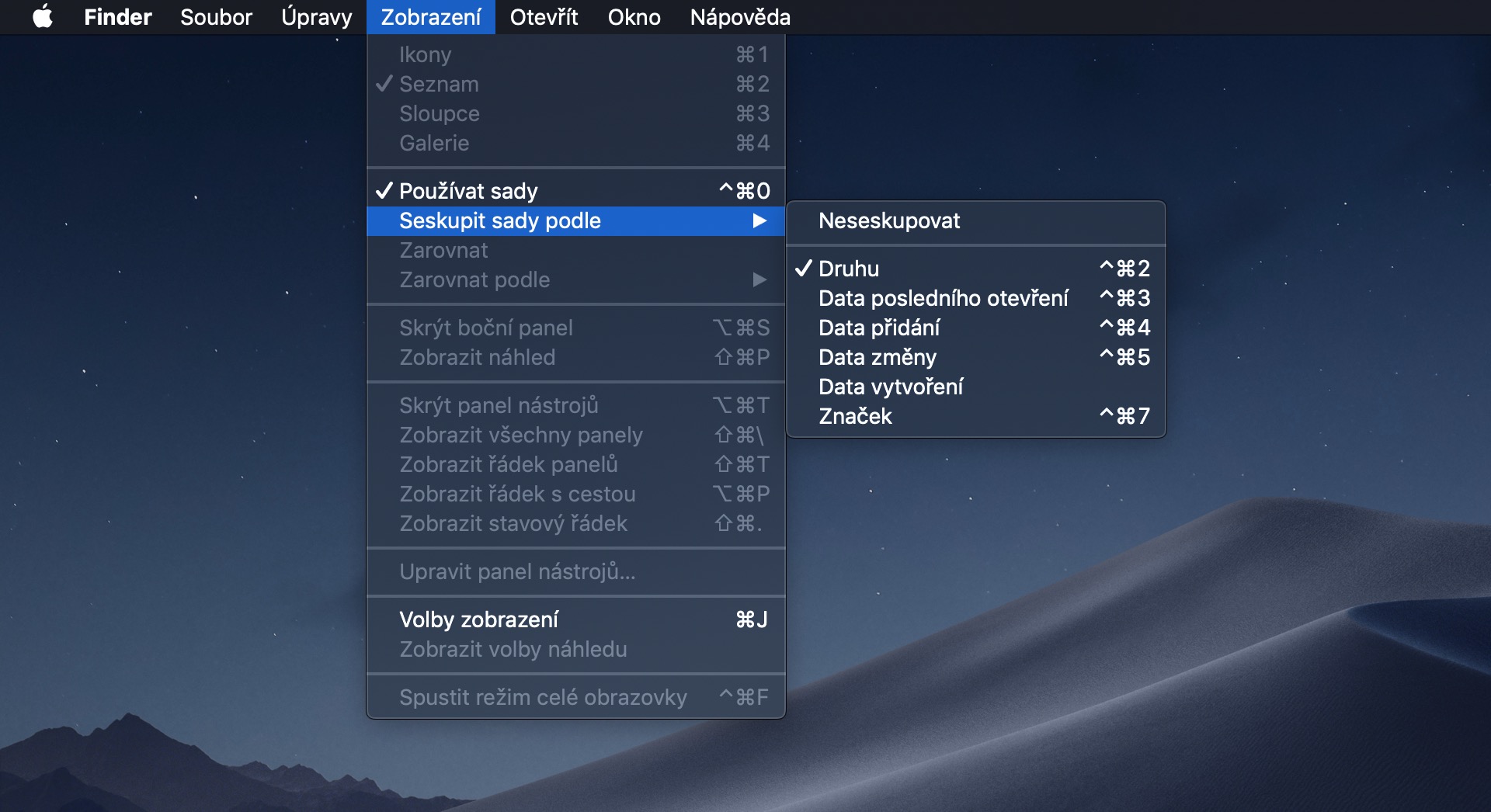Select the checked Druhu grouping option
The width and height of the screenshot is (1491, 812).
[975, 269]
